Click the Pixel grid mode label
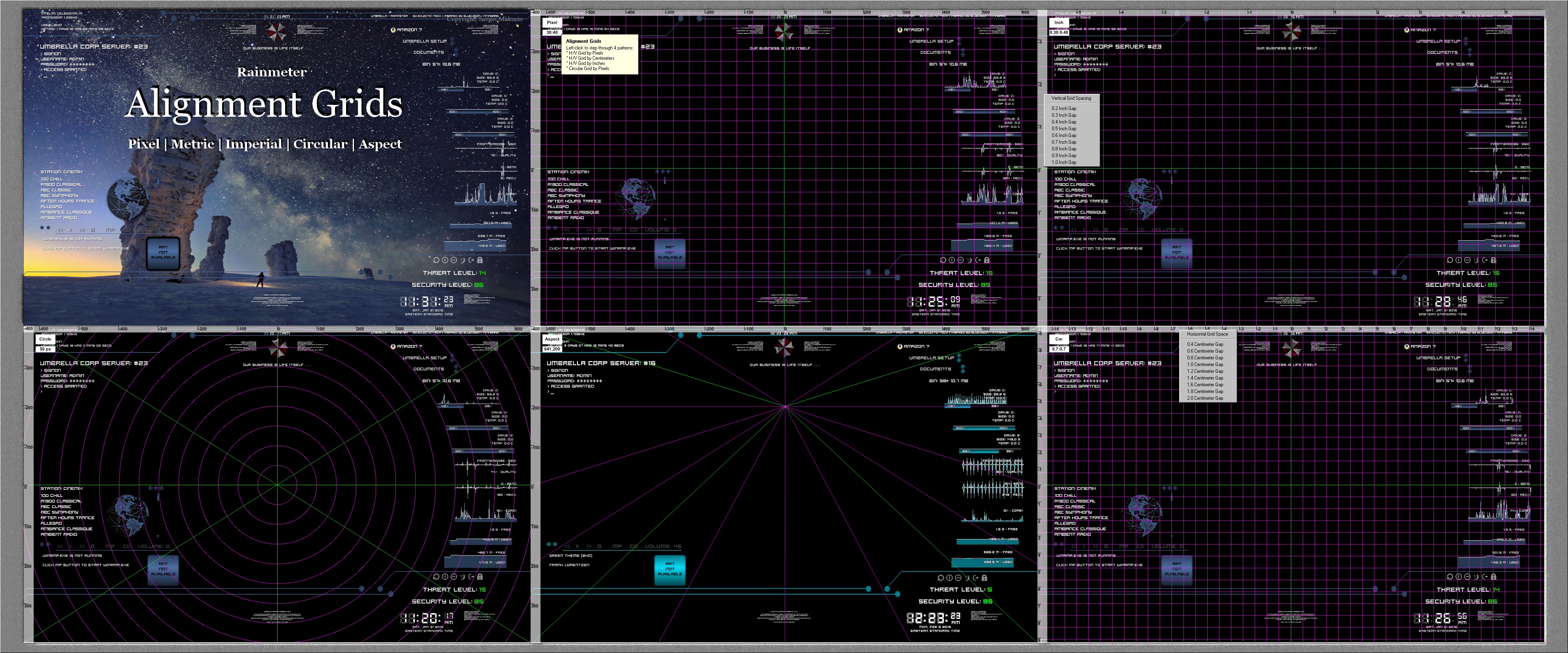The width and height of the screenshot is (1568, 653). [552, 23]
